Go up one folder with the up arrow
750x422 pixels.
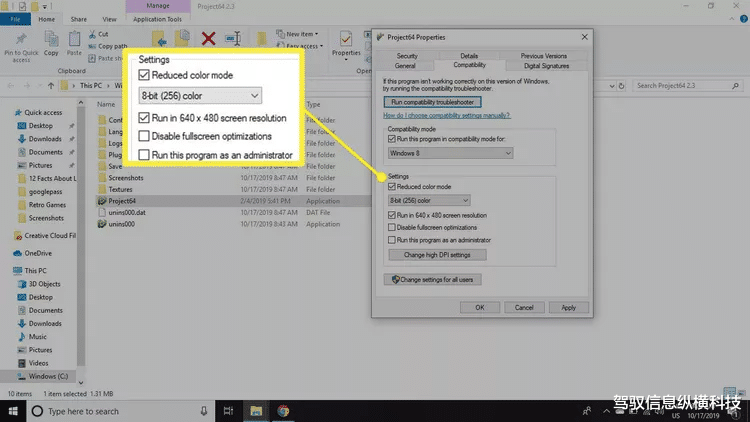pos(51,86)
